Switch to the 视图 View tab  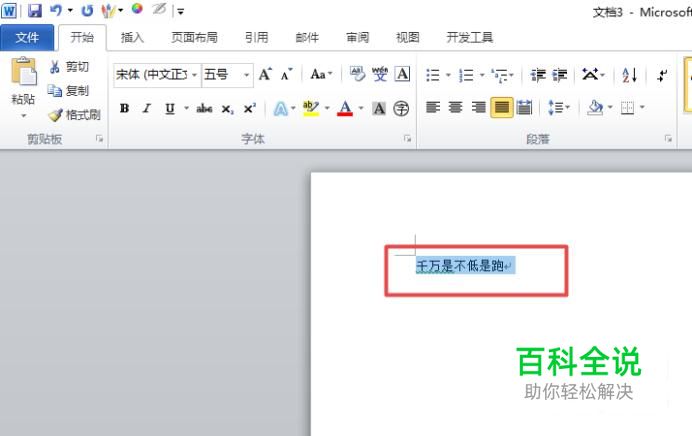(x=407, y=38)
